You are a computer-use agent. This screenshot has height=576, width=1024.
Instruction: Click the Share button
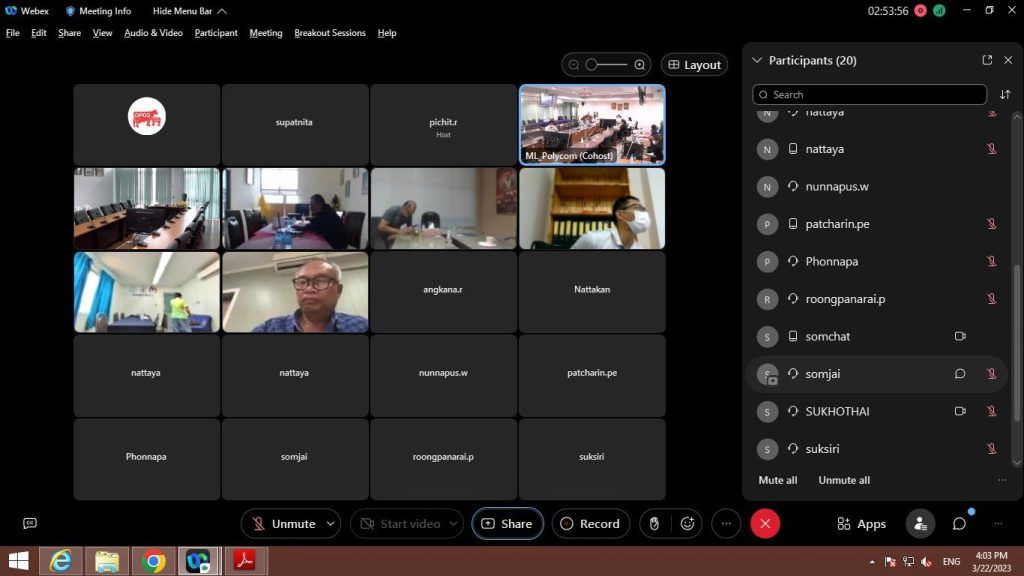pos(507,523)
